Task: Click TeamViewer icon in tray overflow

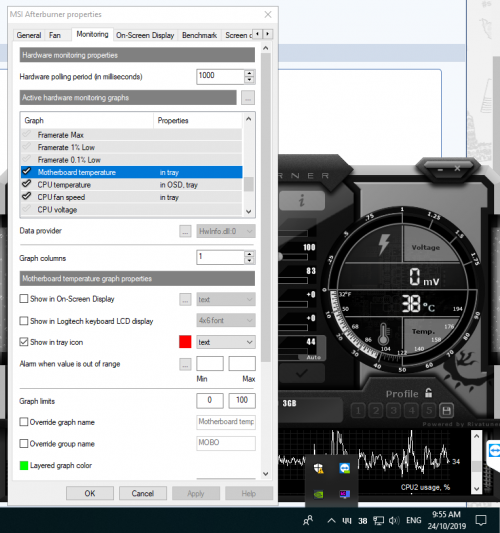Action: [x=345, y=468]
